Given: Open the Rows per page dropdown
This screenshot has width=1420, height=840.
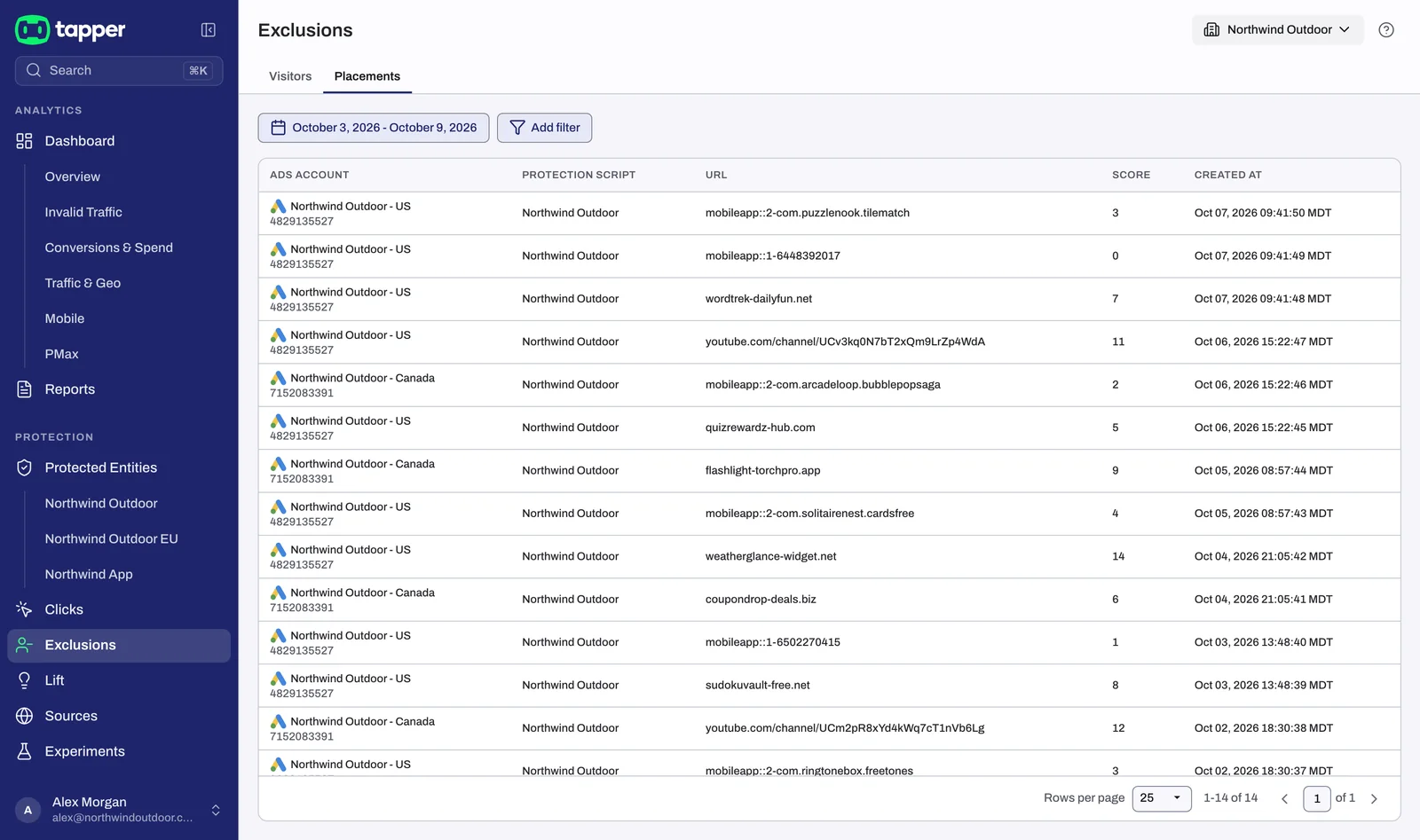Looking at the screenshot, I should click(x=1162, y=798).
